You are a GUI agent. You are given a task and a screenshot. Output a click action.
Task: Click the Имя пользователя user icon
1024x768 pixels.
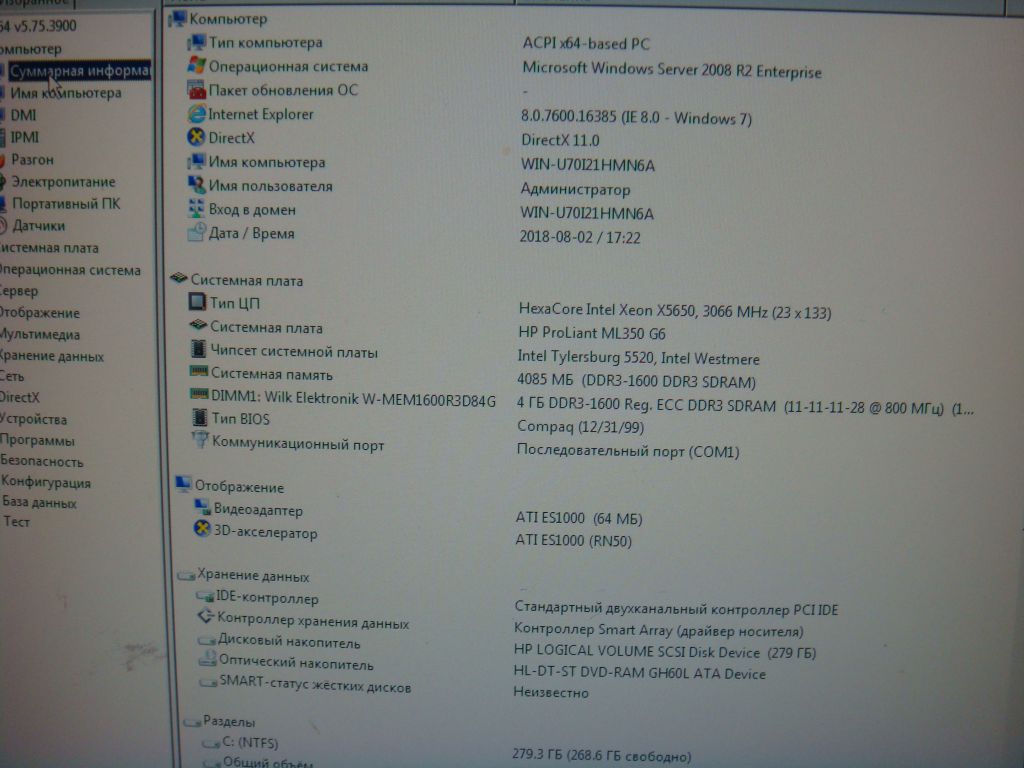coord(196,185)
